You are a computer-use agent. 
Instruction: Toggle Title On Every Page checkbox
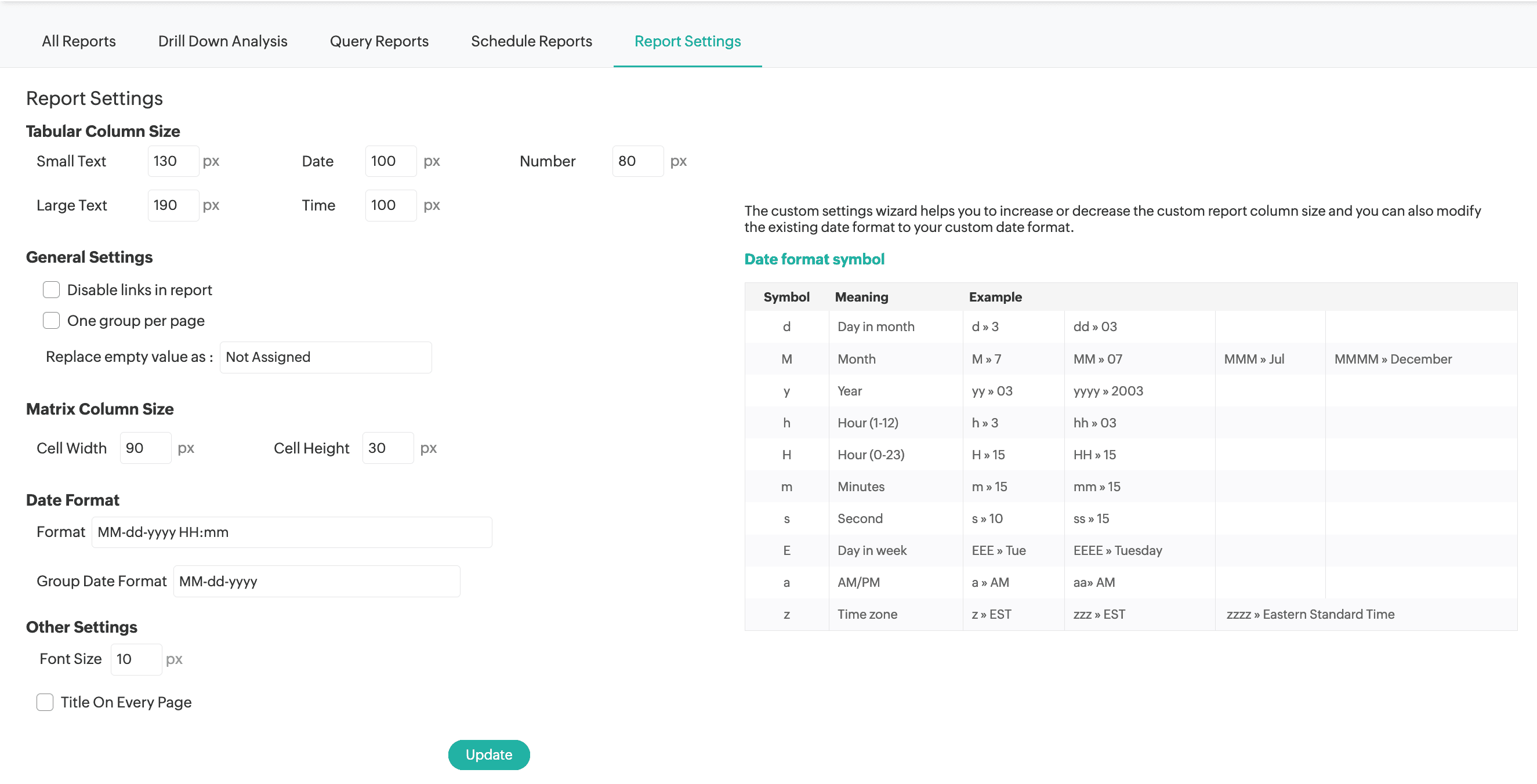point(45,702)
